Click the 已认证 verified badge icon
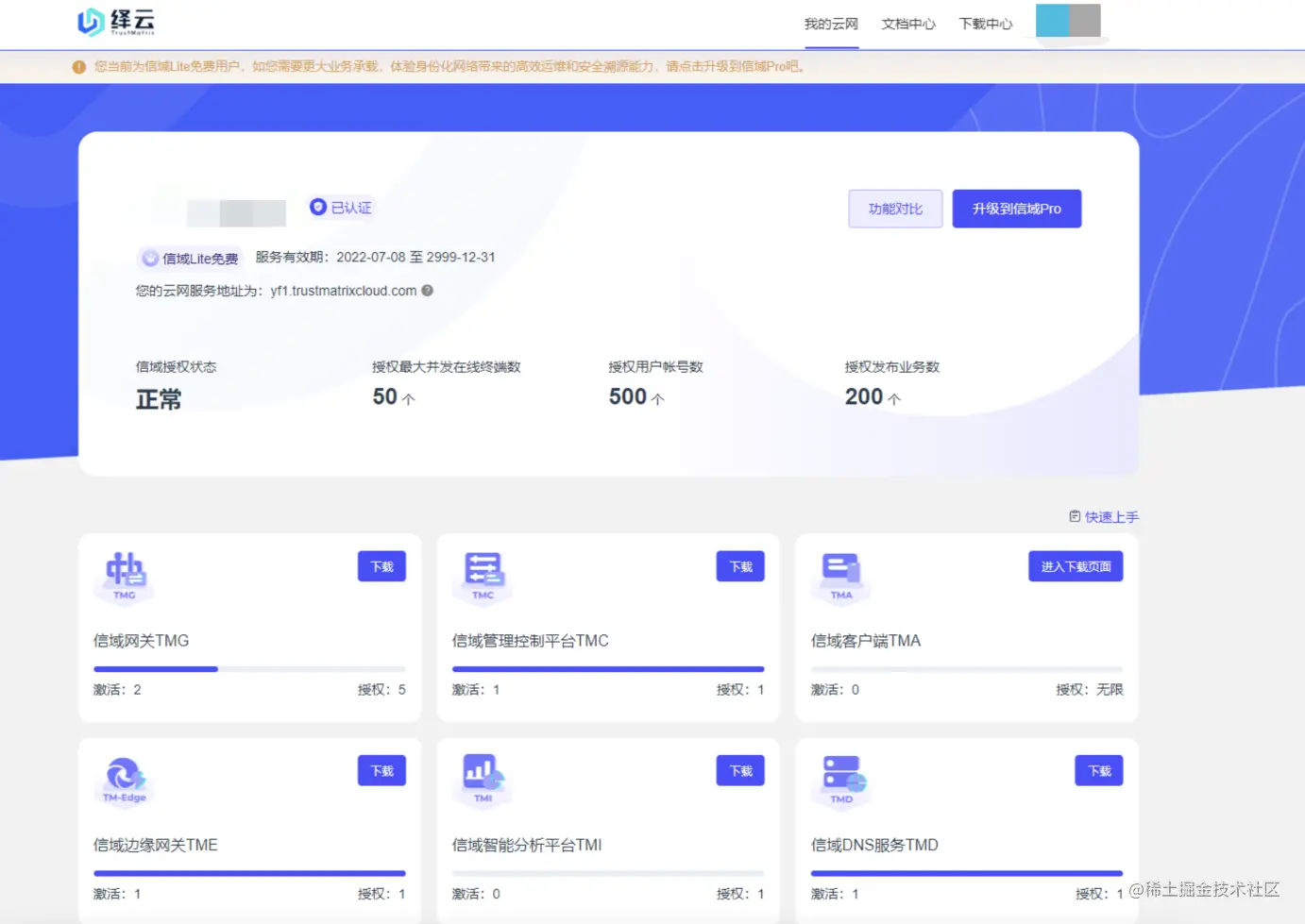 point(318,207)
